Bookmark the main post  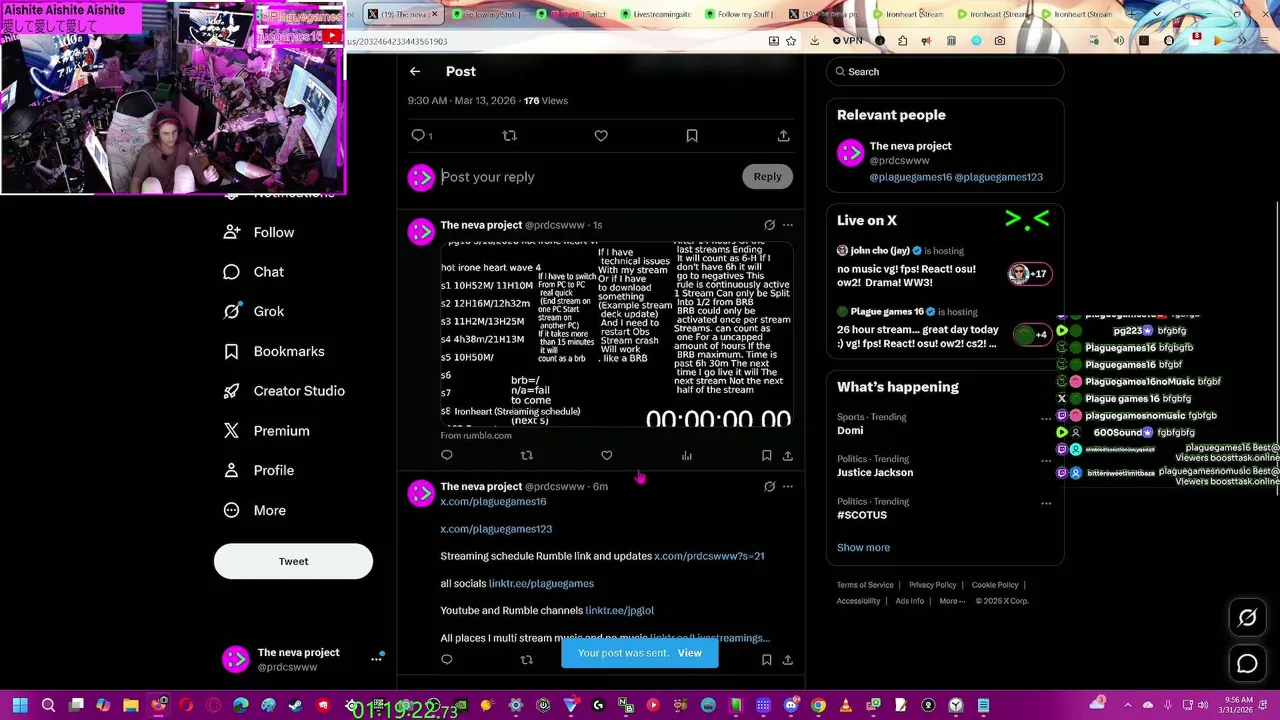click(692, 135)
